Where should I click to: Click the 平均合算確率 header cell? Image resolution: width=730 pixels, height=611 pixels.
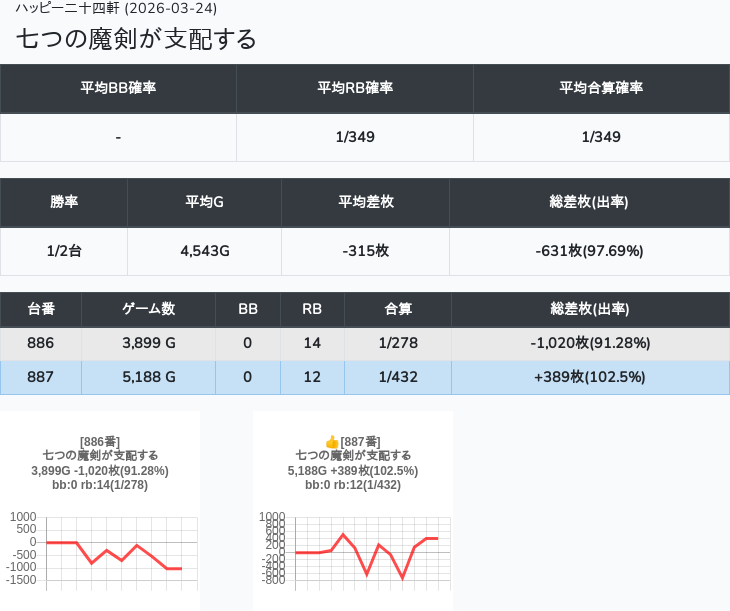point(601,88)
